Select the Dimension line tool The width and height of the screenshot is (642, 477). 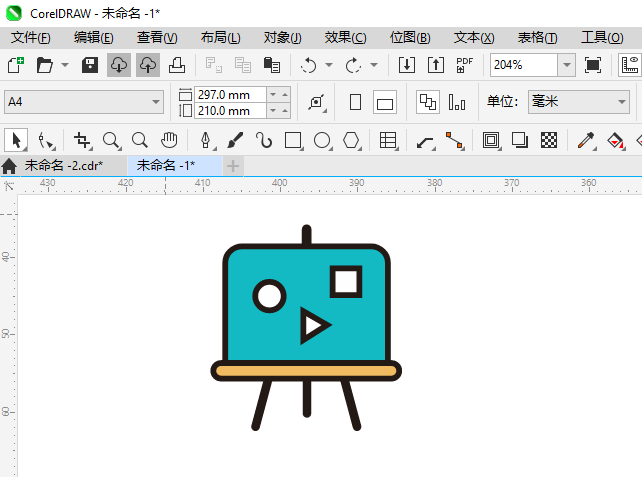click(x=425, y=140)
